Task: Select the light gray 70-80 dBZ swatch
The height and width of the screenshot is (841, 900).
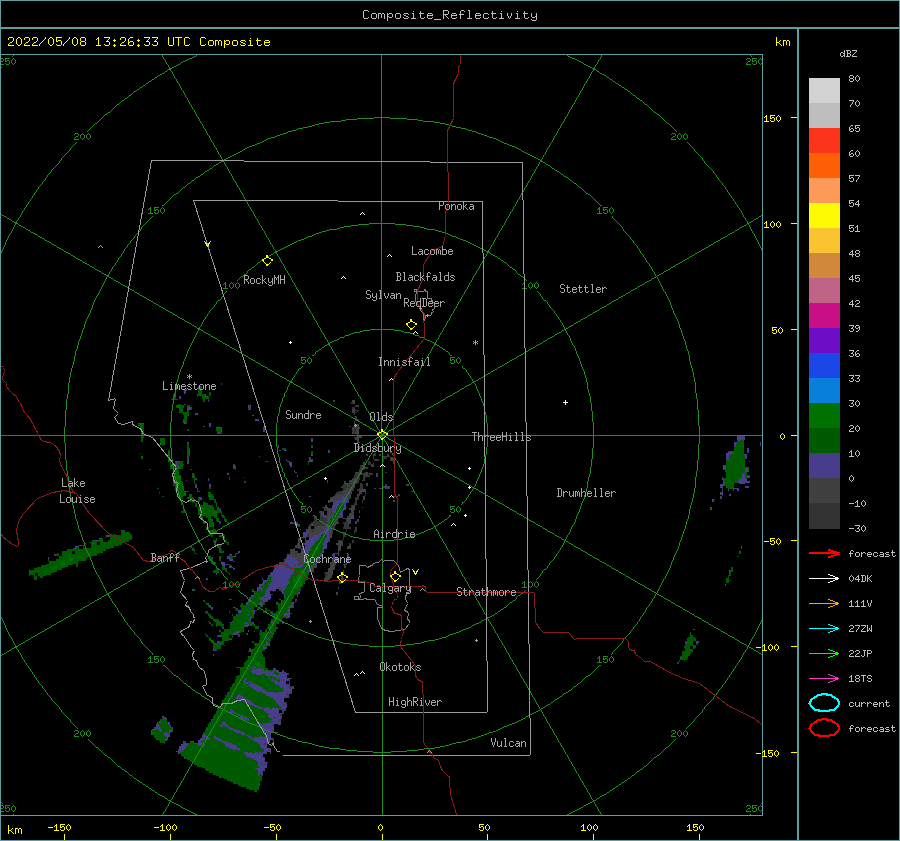Action: 824,91
